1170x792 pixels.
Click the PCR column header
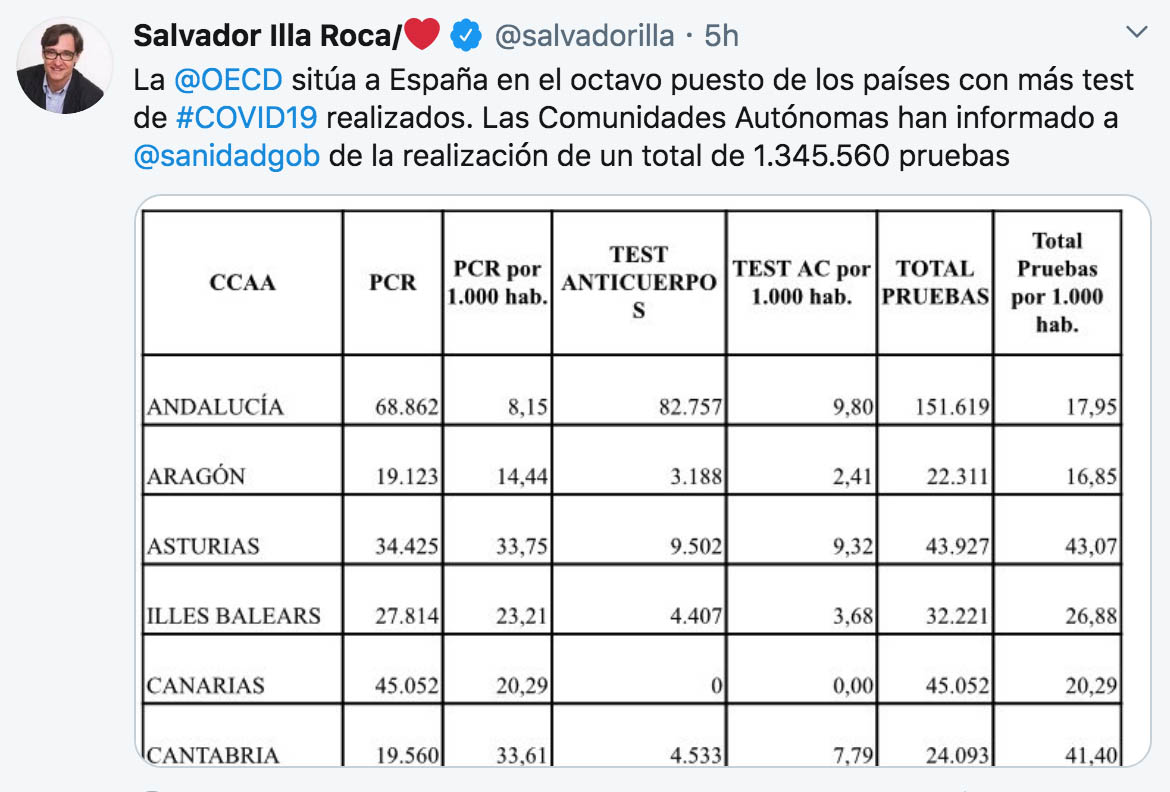[x=392, y=282]
